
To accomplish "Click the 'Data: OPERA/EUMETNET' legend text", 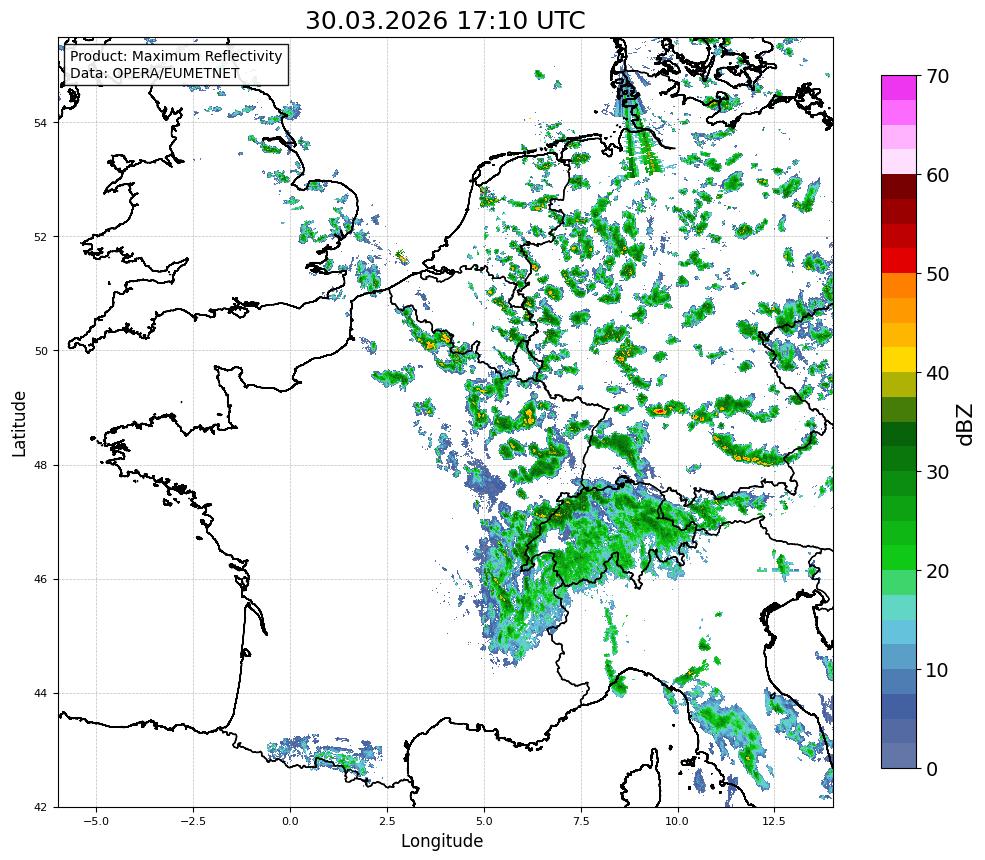I will coord(155,73).
